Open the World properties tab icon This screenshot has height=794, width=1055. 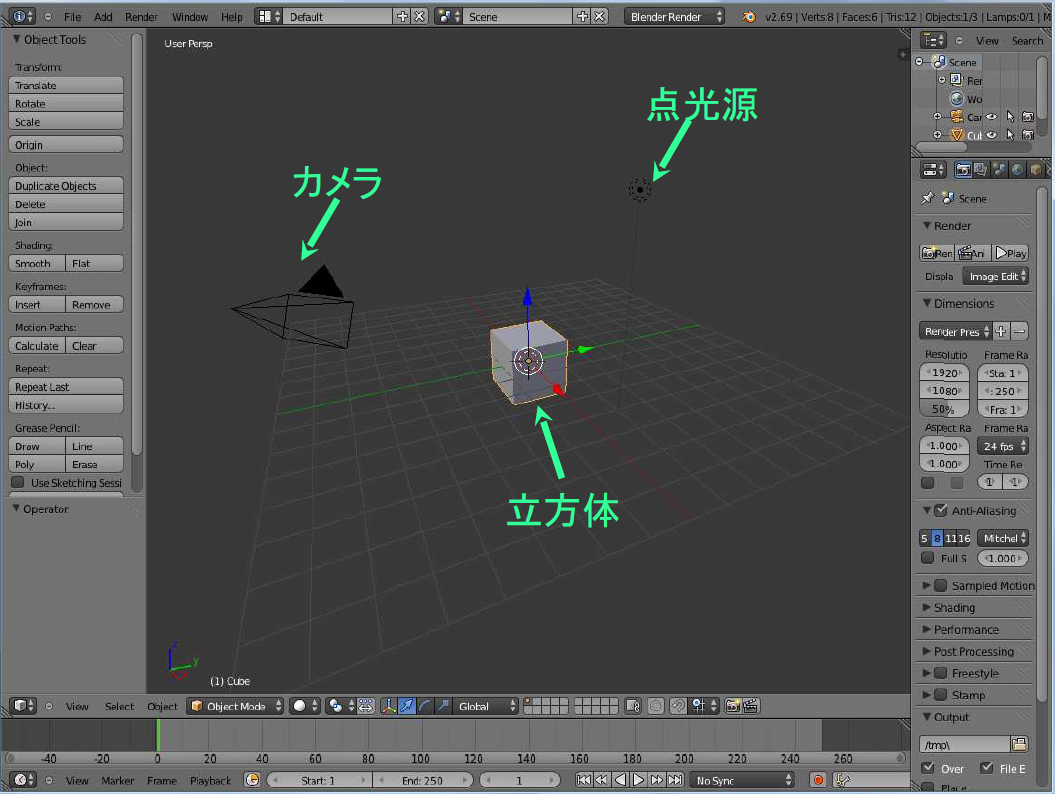coord(1017,170)
